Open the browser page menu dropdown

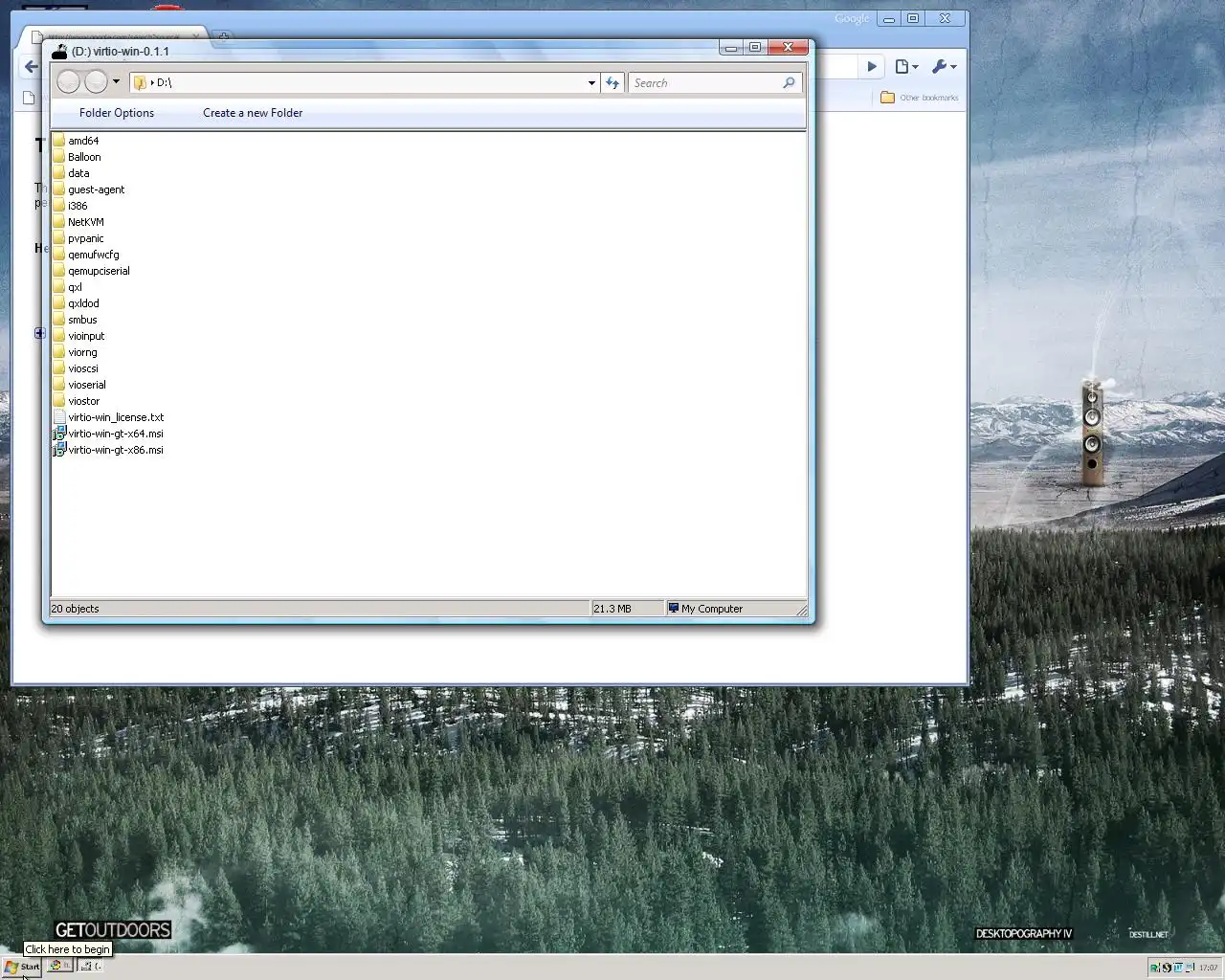(906, 66)
